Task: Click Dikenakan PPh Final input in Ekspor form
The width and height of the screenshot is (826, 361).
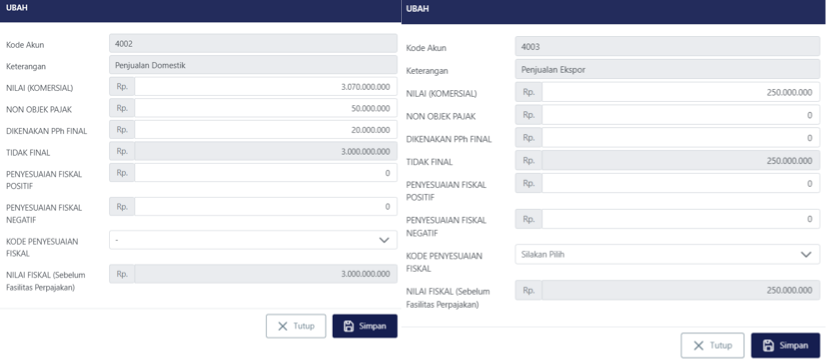Action: click(x=681, y=138)
